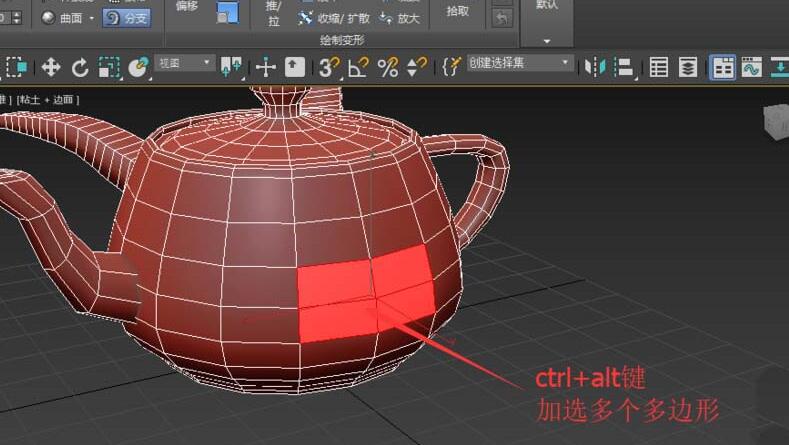
Task: Open the 视图 reference coordinate dropdown
Action: point(185,63)
